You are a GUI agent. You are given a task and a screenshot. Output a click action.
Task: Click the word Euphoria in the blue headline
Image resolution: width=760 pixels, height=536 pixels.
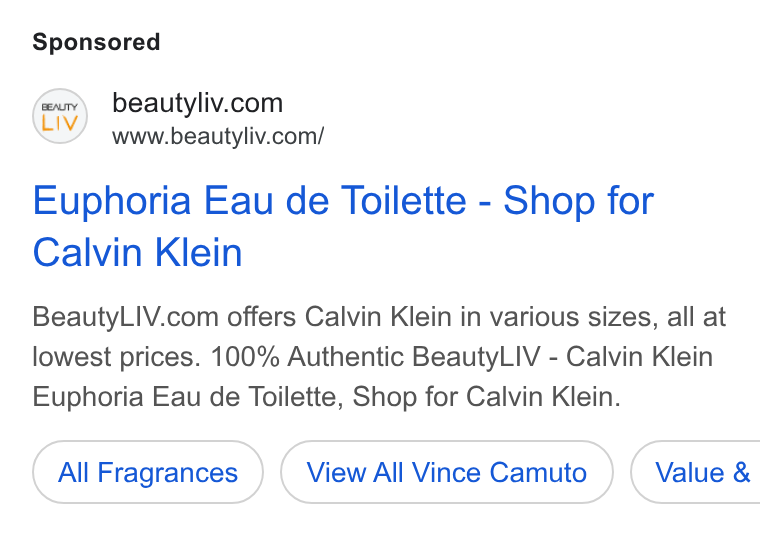tap(112, 201)
